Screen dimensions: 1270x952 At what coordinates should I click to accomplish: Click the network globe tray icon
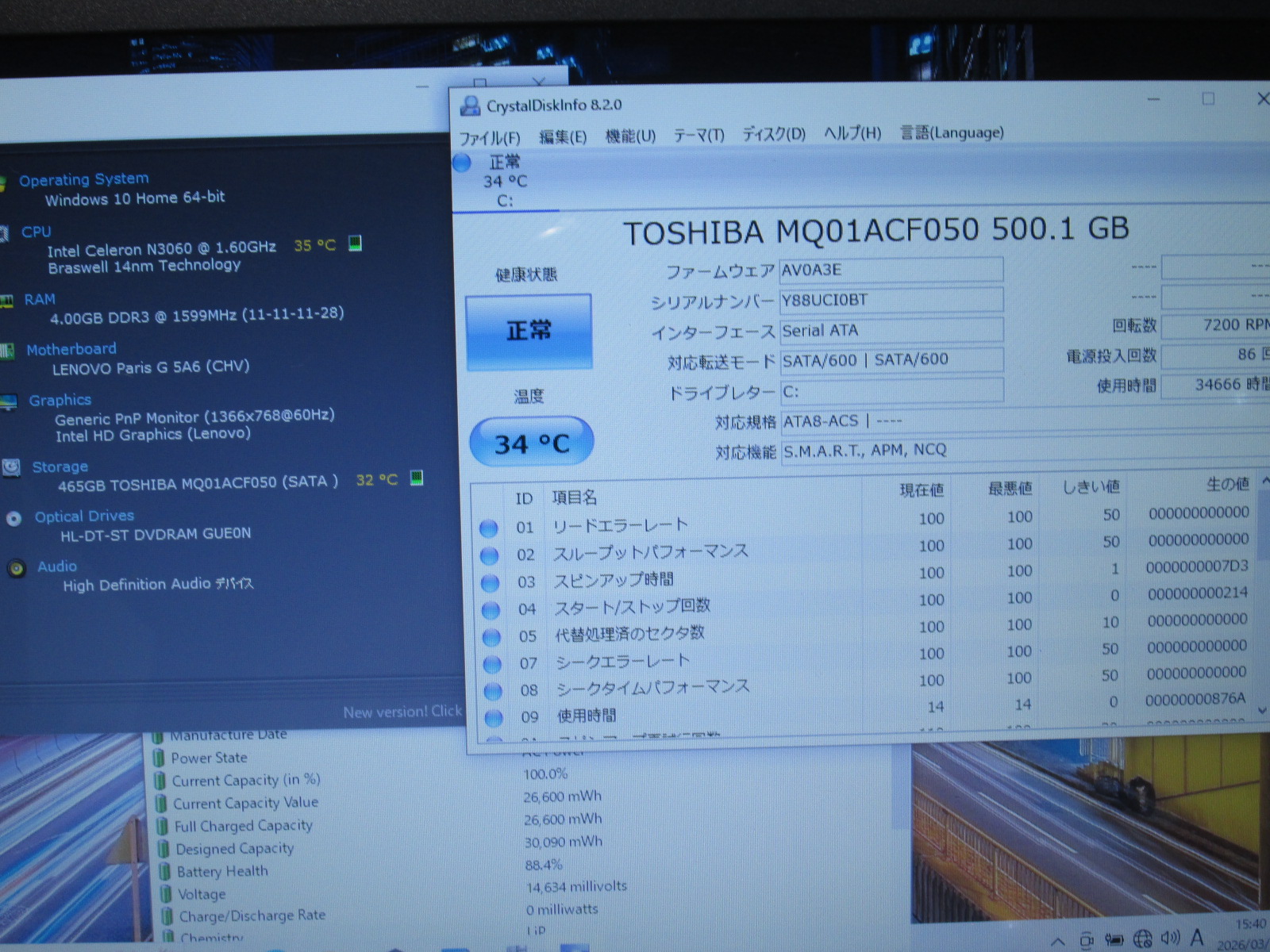[1142, 939]
